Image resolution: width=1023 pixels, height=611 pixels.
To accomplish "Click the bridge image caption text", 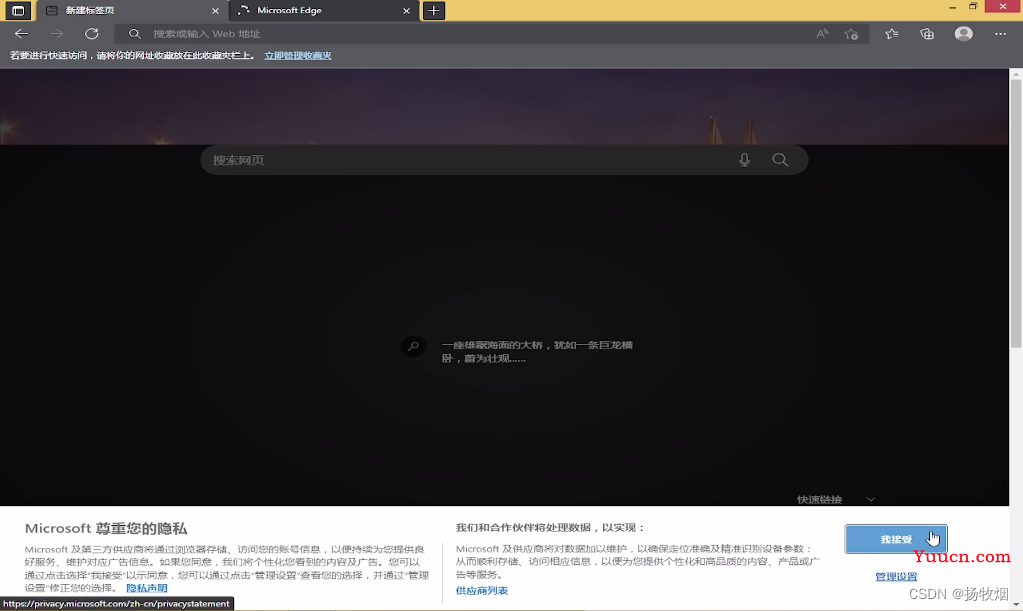I will pos(537,351).
